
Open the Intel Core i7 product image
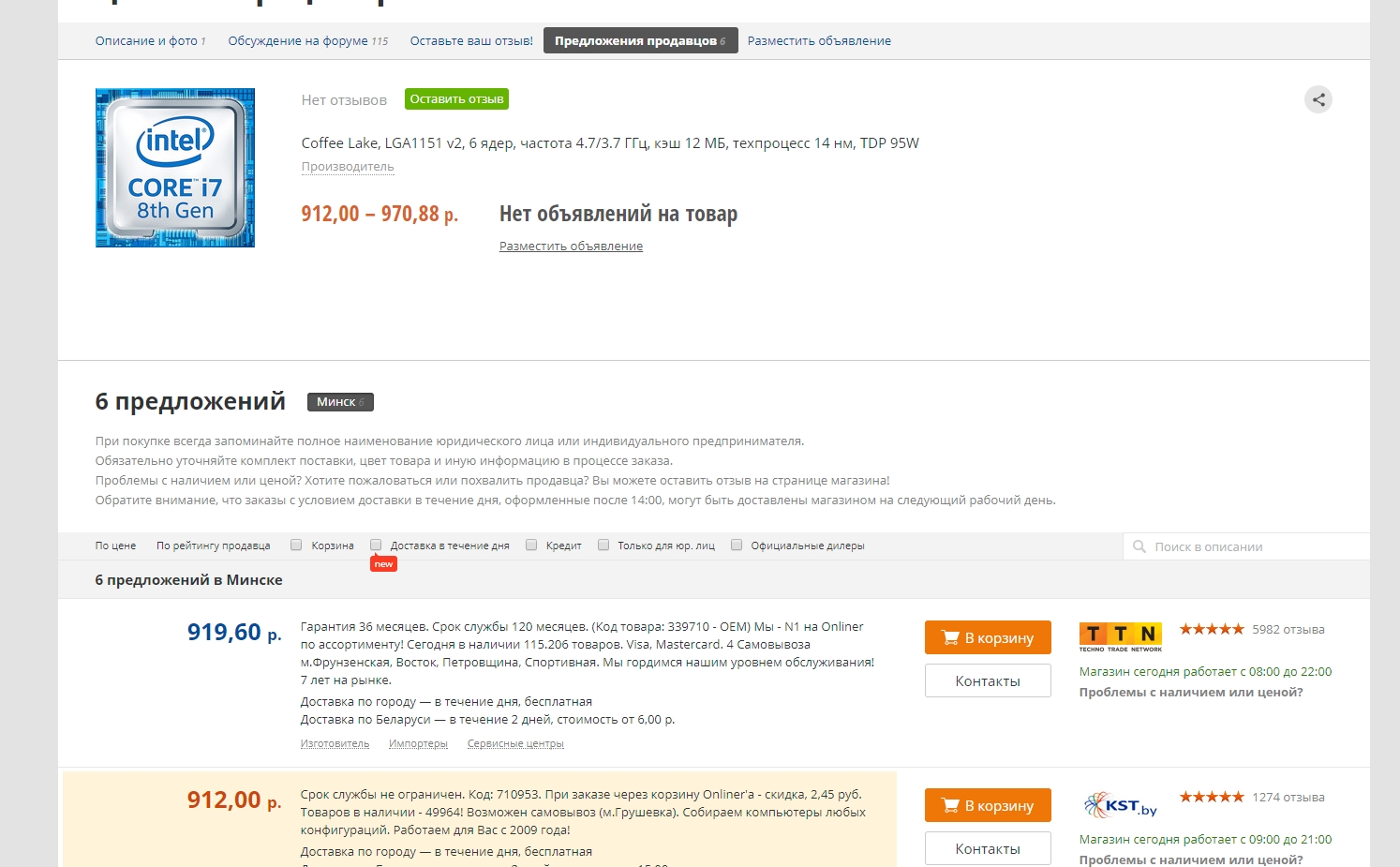[175, 168]
